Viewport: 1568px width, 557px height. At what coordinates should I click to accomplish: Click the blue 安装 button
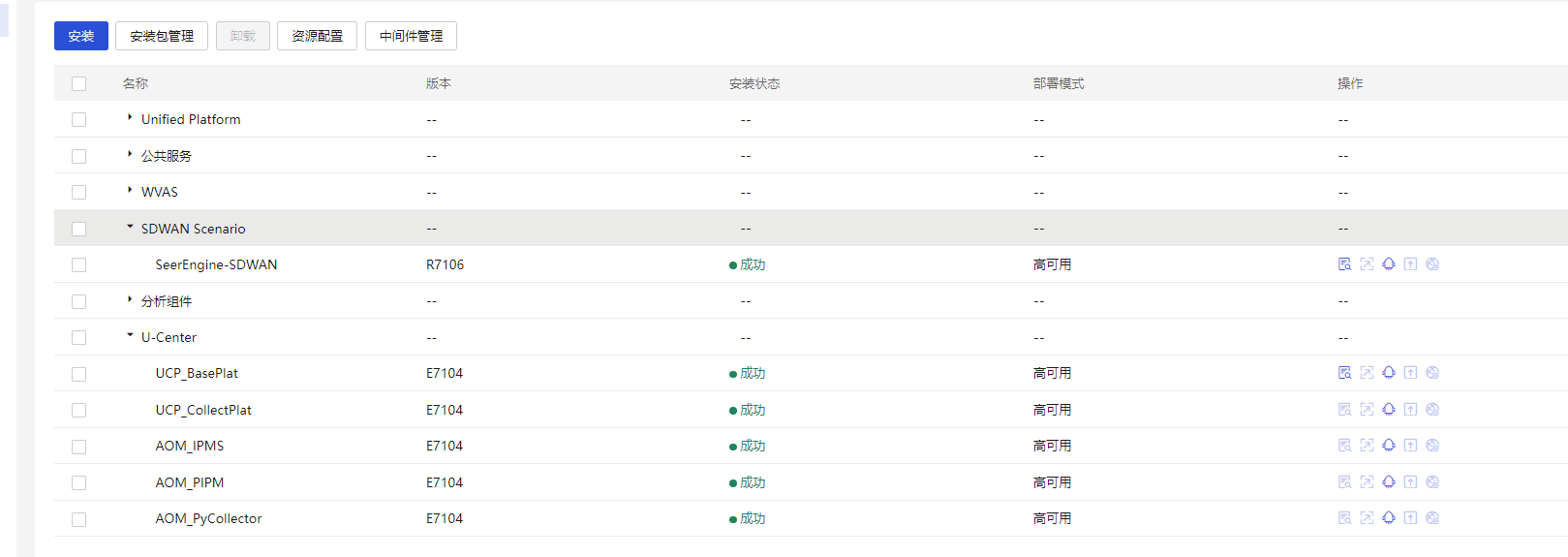coord(81,36)
